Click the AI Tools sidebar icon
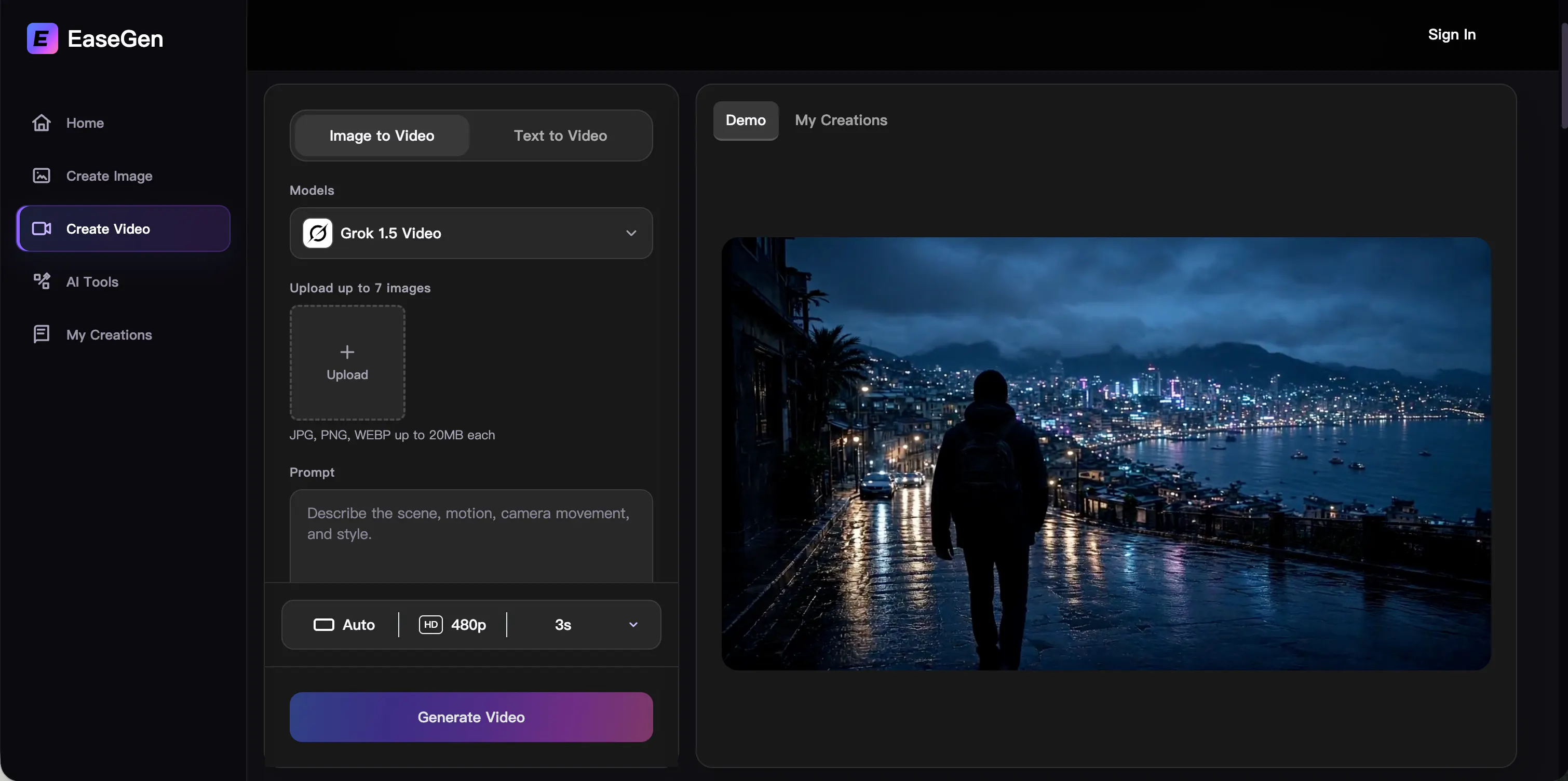1568x781 pixels. (x=42, y=281)
